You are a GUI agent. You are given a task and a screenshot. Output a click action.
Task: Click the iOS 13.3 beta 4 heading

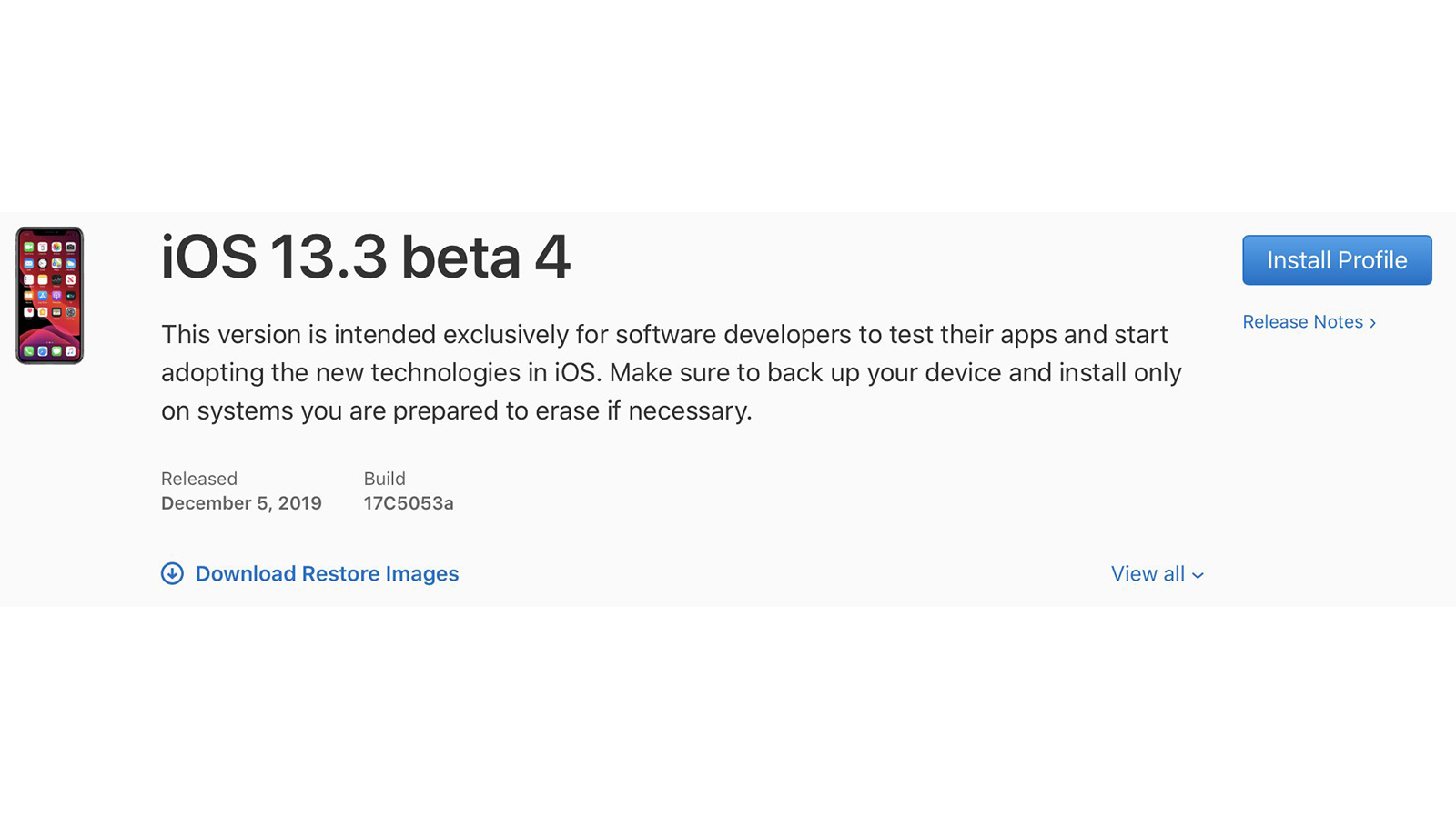pyautogui.click(x=366, y=257)
